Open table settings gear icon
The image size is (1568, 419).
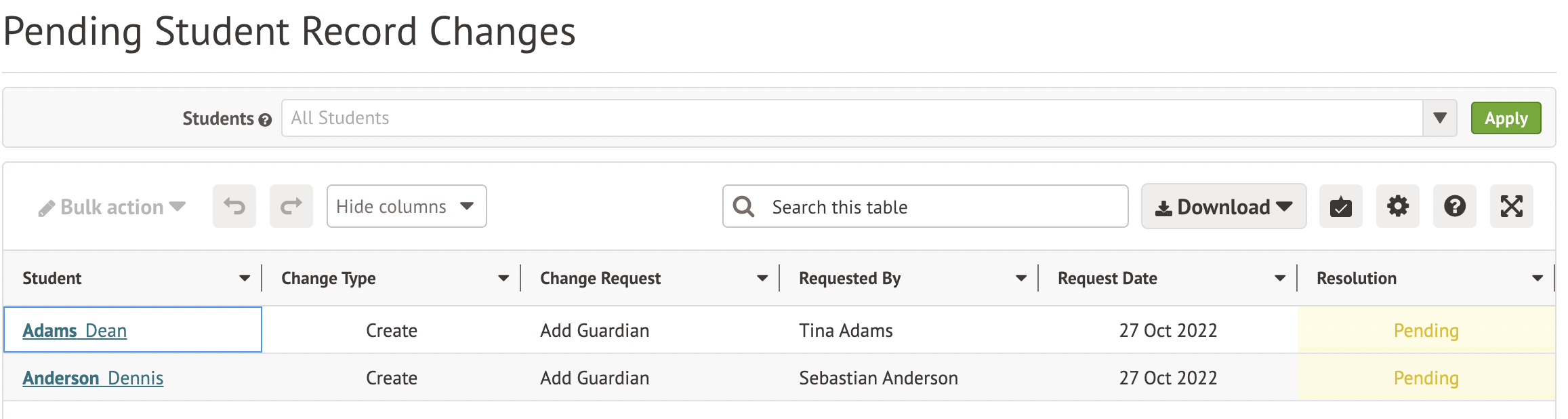[1397, 206]
